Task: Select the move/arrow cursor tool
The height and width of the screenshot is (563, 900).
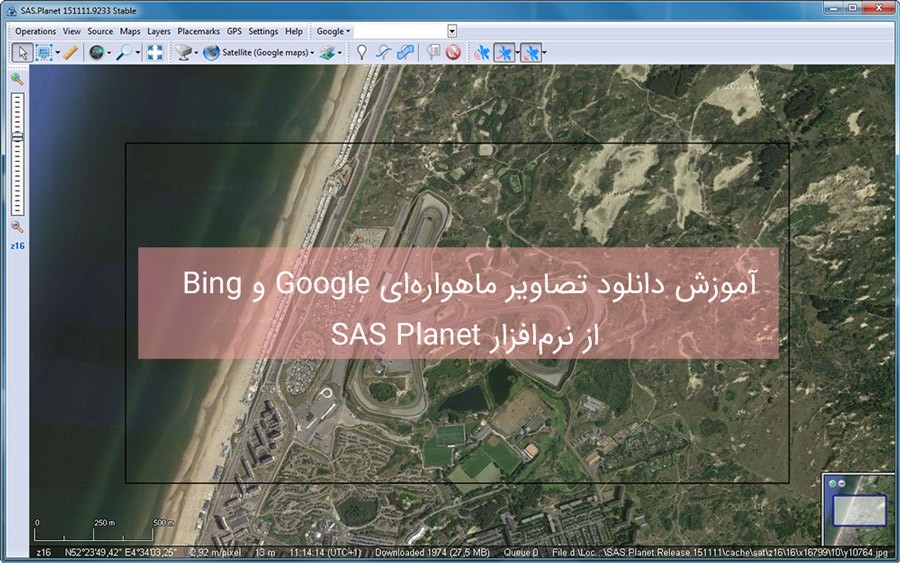Action: 23,52
